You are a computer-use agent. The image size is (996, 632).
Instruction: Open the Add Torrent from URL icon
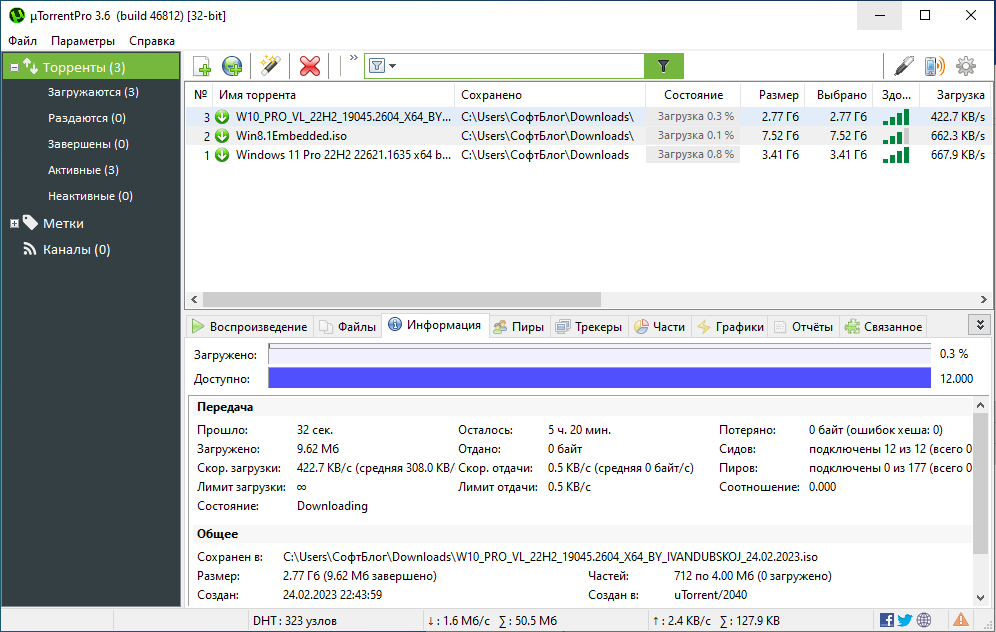tap(231, 65)
